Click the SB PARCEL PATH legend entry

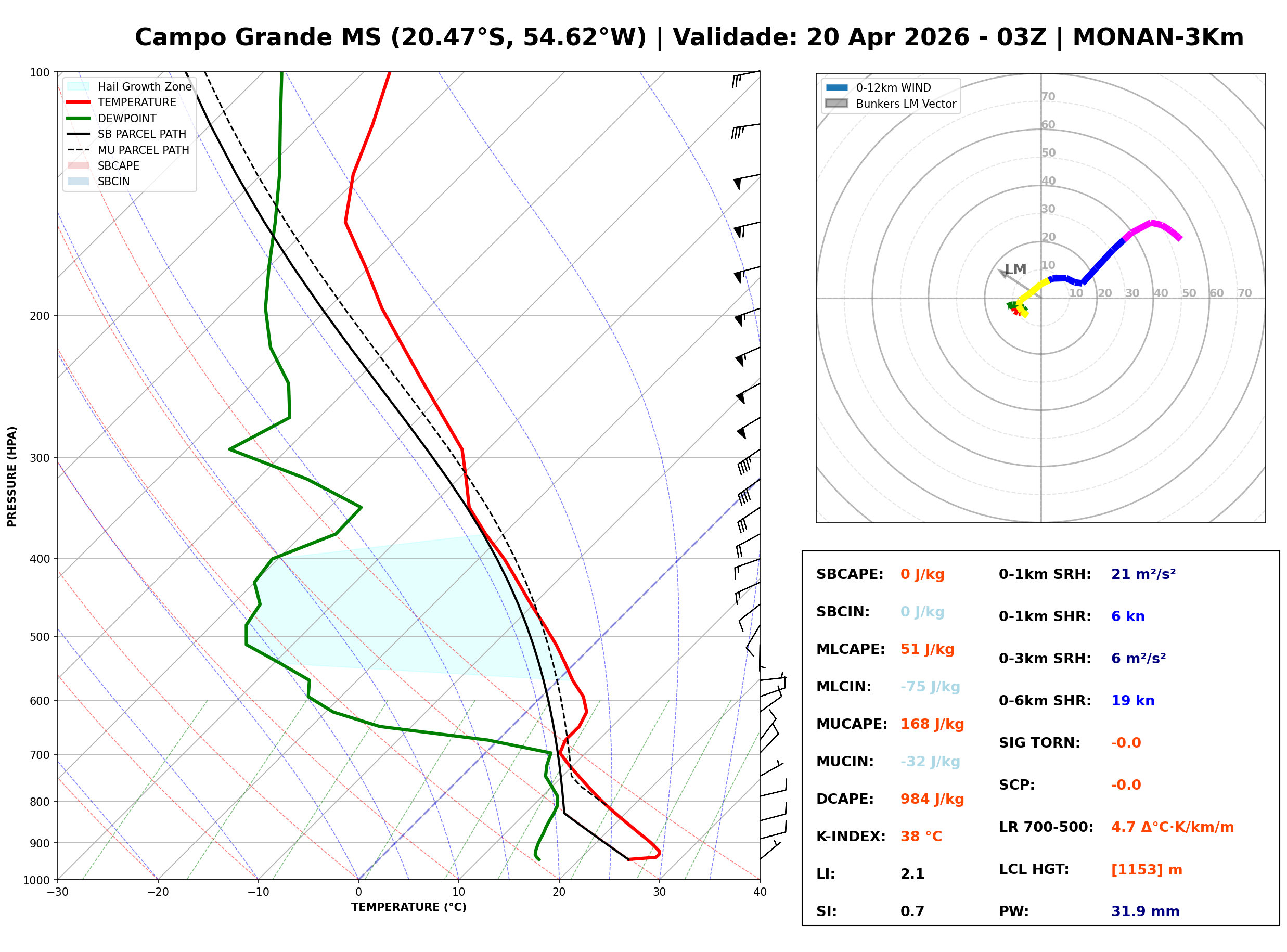79,134
